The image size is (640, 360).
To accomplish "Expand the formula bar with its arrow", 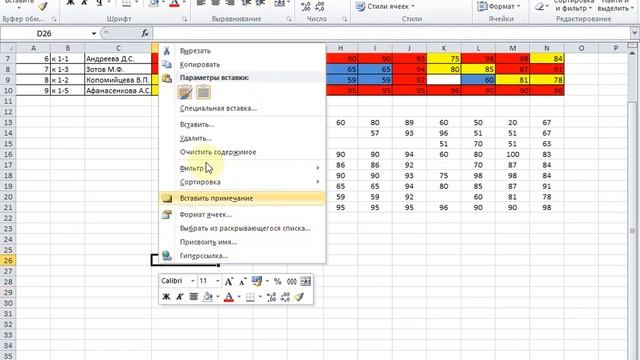I will (x=635, y=33).
